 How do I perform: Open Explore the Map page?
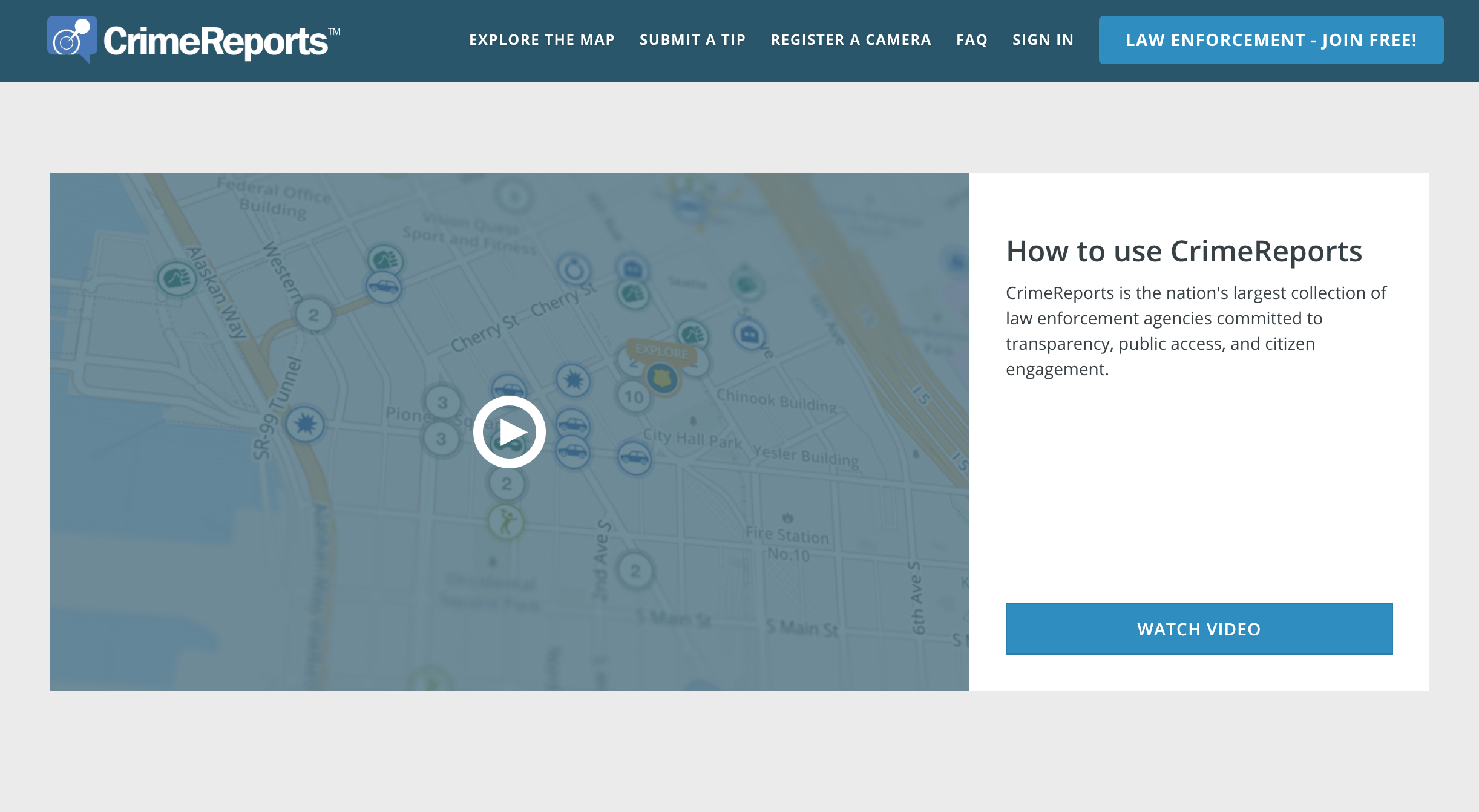[542, 40]
